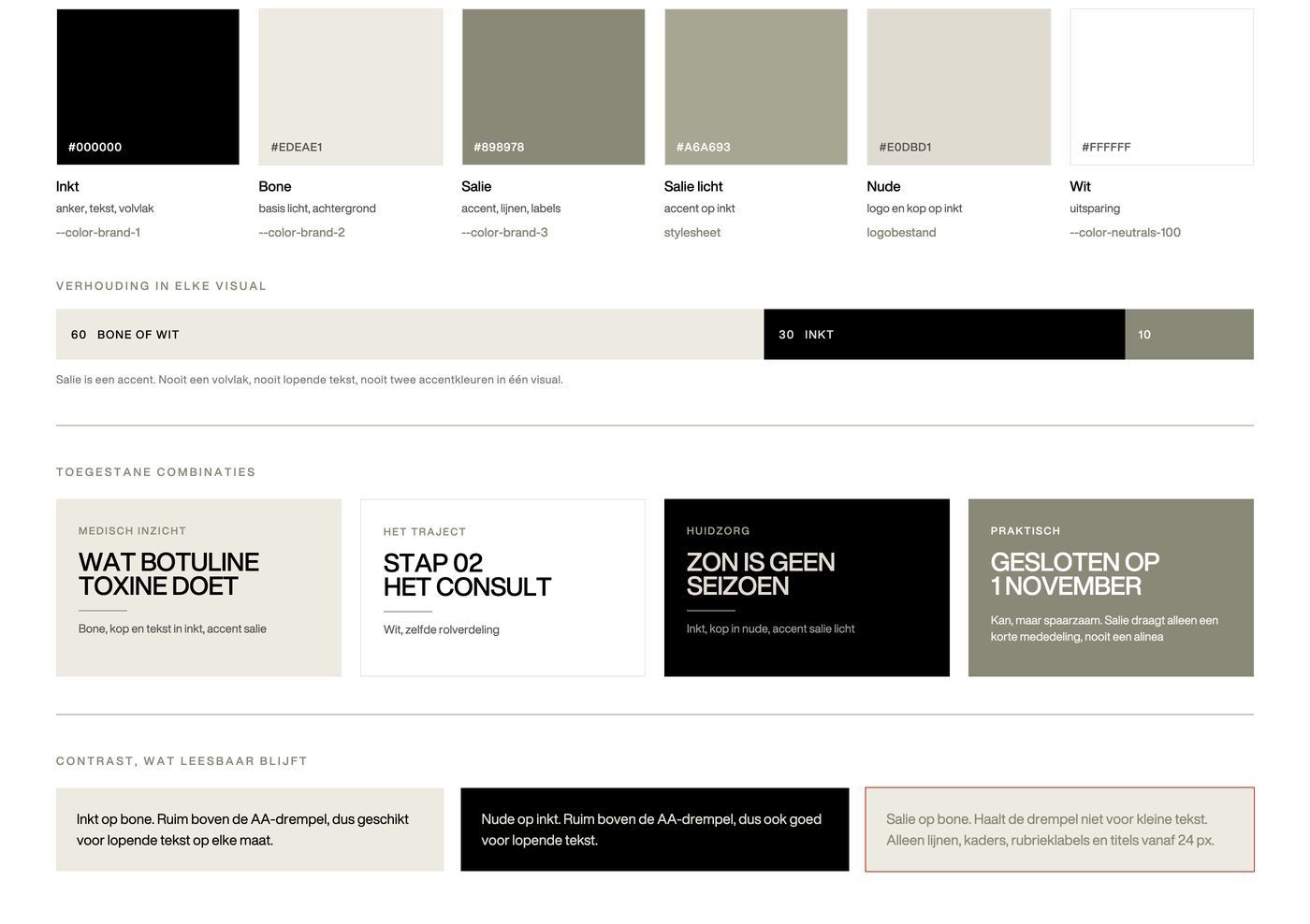Click the '--color-brand-1' variable text
Screen dimensions: 1310x924
98,233
